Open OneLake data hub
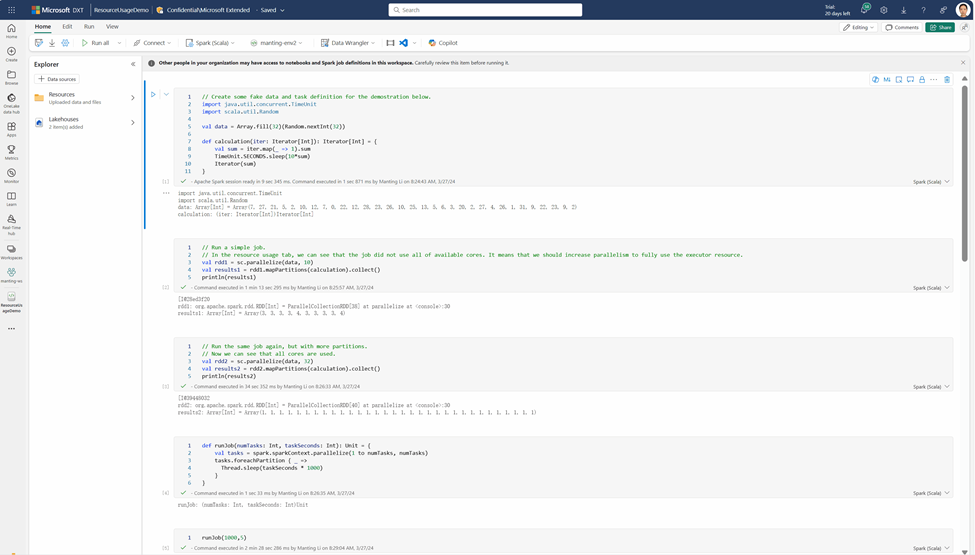This screenshot has width=975, height=555. click(x=11, y=103)
